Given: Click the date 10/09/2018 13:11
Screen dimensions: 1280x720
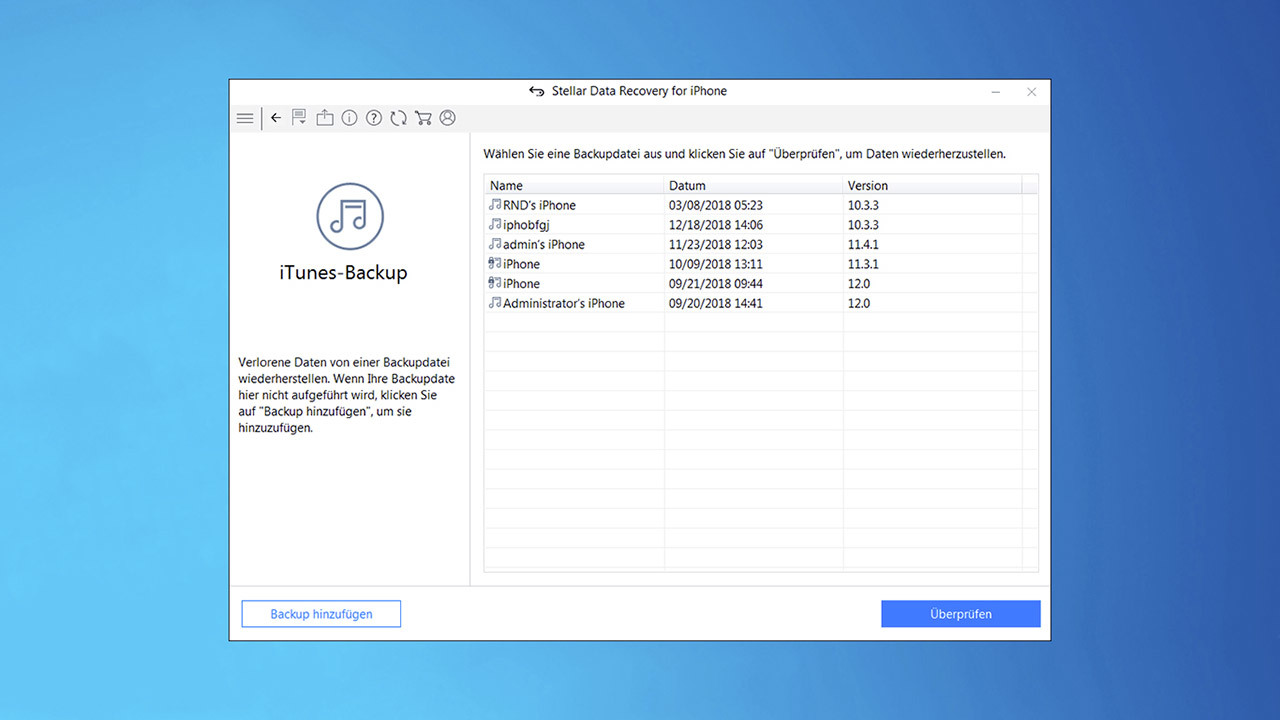Looking at the screenshot, I should (x=716, y=264).
